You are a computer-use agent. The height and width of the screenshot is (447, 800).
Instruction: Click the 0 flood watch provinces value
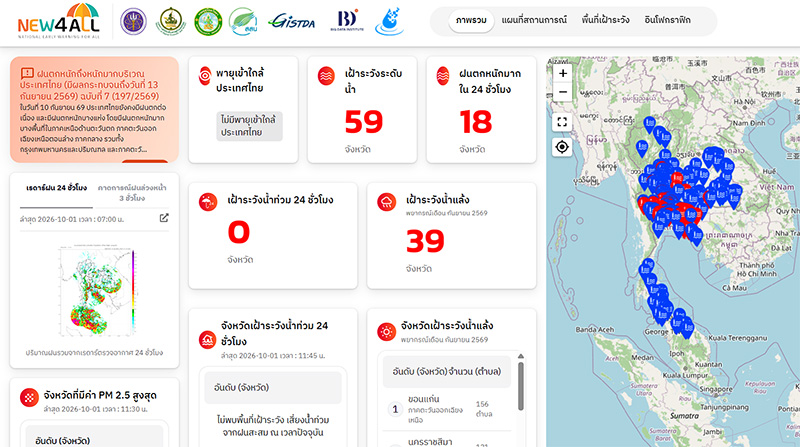click(238, 232)
